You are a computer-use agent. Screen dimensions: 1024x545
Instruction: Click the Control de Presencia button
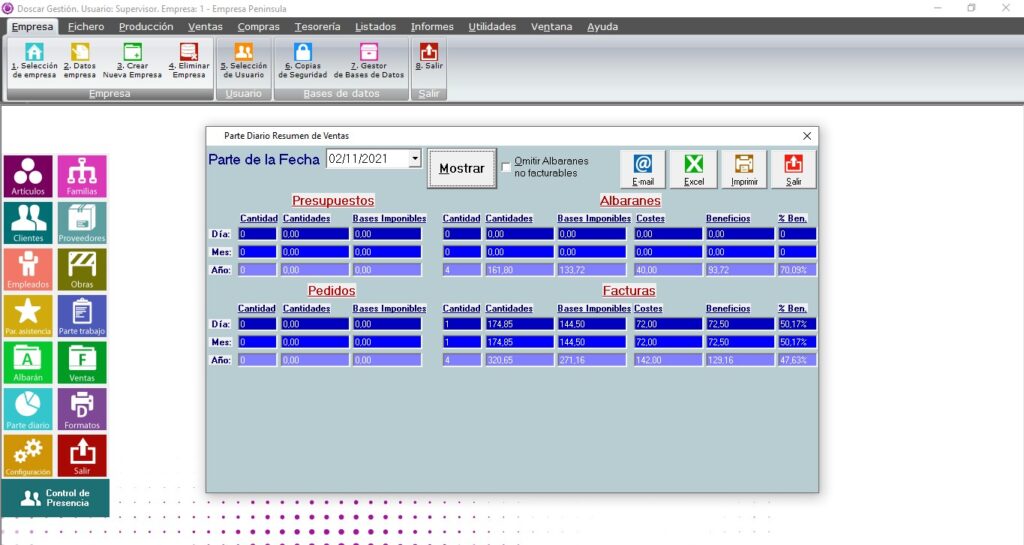[55, 498]
